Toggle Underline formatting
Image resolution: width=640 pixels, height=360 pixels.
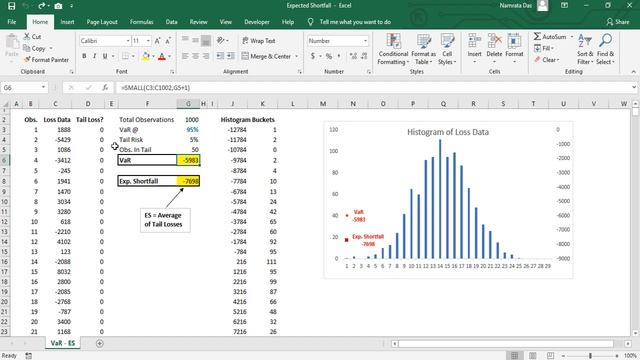[x=105, y=56]
